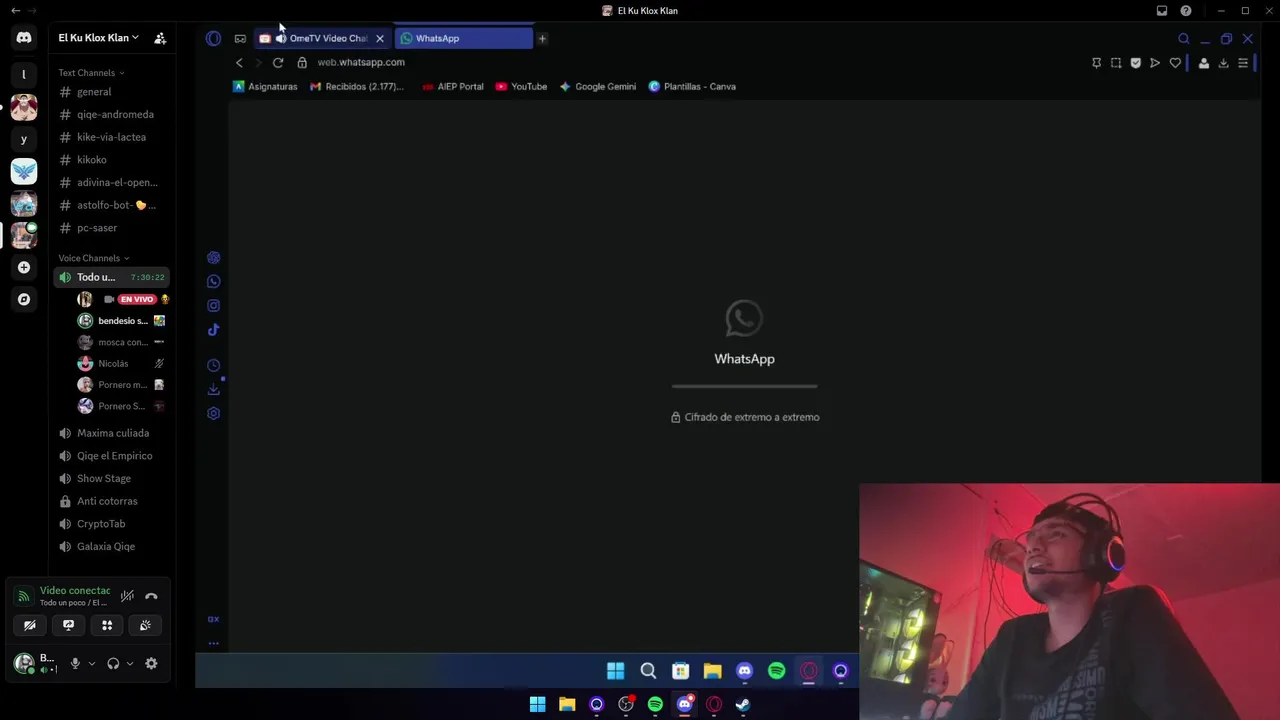Toggle Discord microphone mute
The width and height of the screenshot is (1280, 720).
[x=75, y=663]
